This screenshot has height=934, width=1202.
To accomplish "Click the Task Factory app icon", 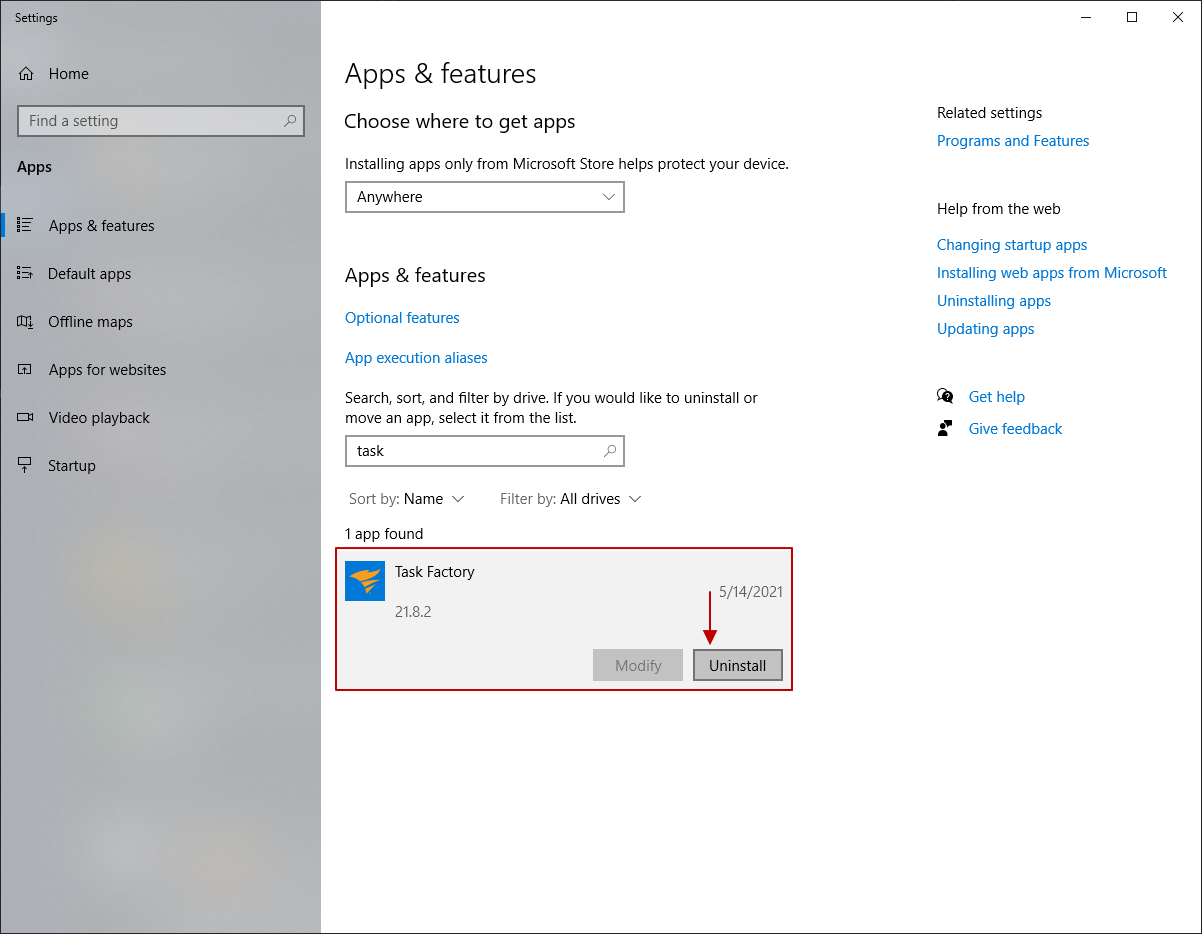I will 365,581.
